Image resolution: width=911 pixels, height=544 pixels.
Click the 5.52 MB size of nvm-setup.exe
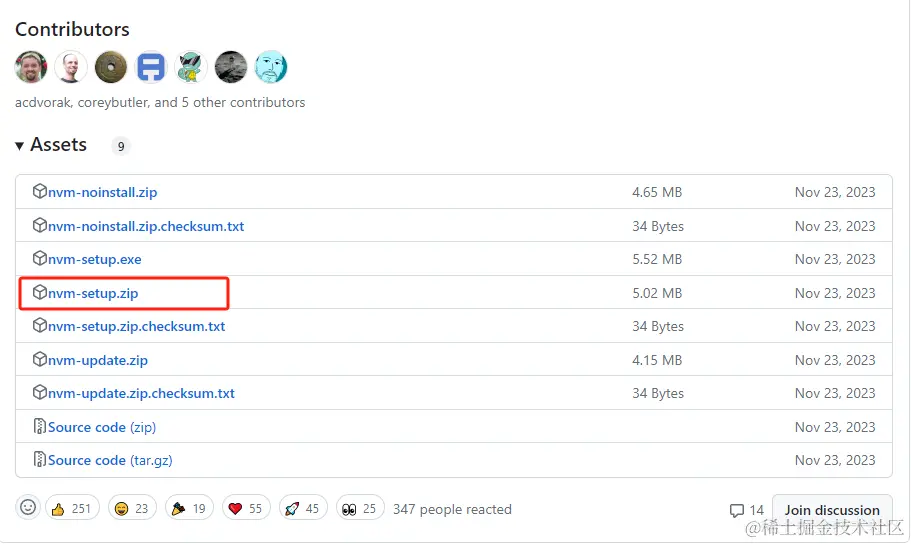(657, 259)
